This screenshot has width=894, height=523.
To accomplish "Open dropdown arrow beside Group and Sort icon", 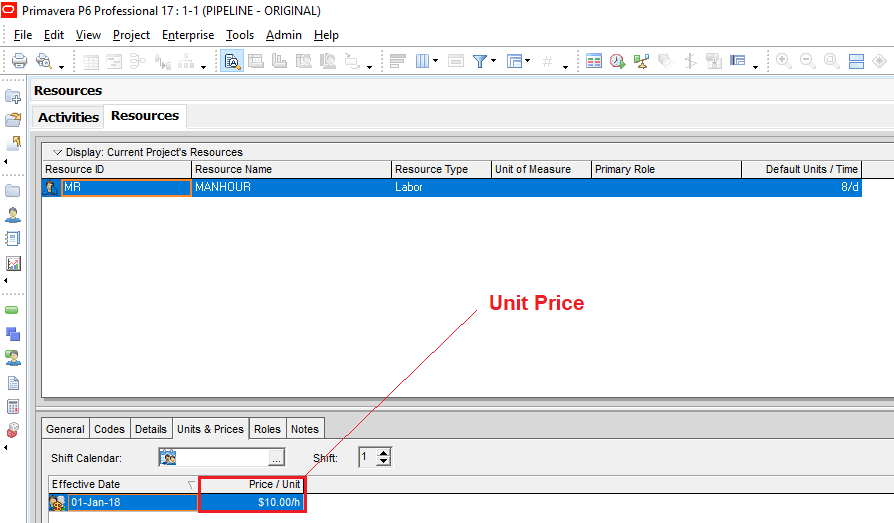I will [528, 60].
